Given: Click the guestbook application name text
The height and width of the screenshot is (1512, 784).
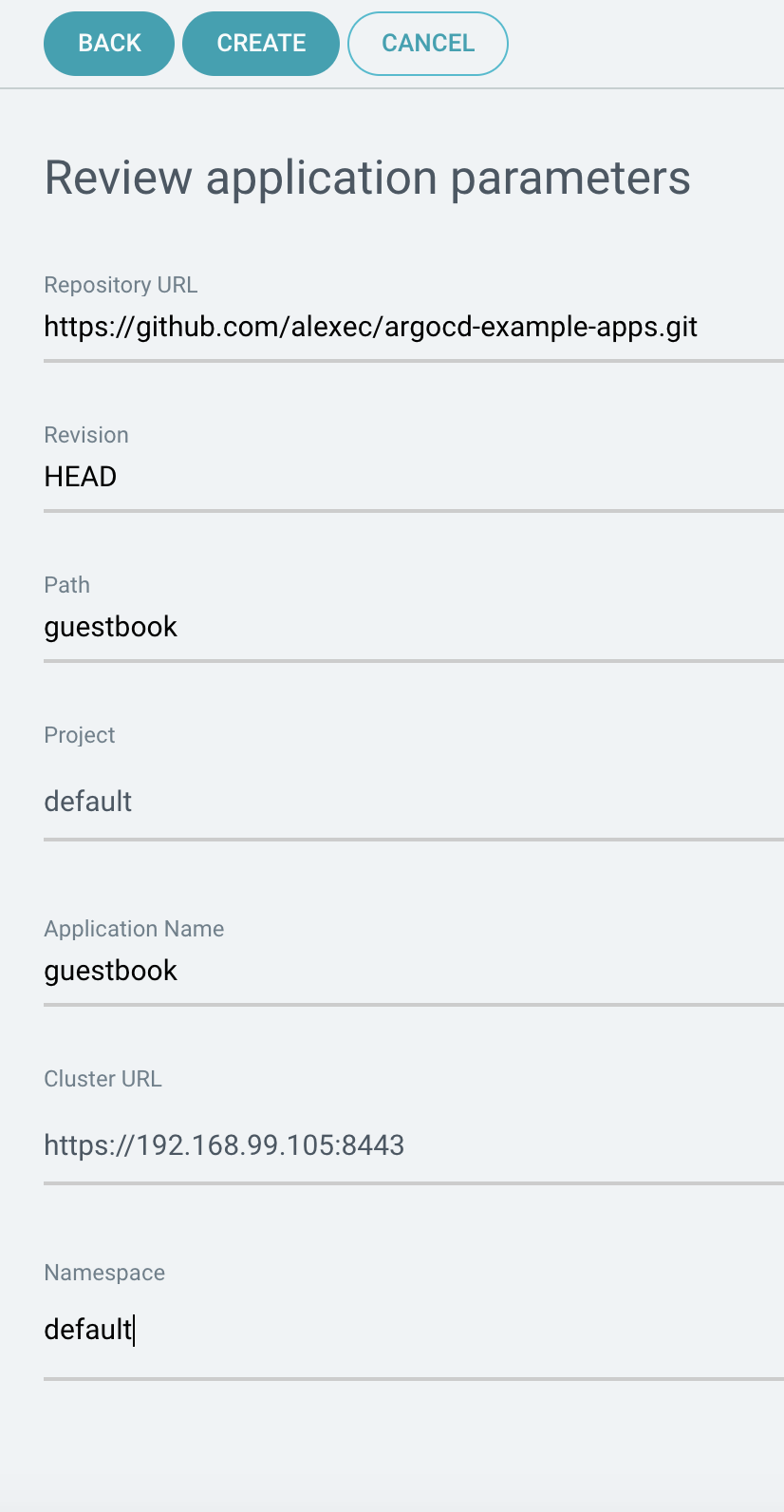Looking at the screenshot, I should pyautogui.click(x=110, y=971).
